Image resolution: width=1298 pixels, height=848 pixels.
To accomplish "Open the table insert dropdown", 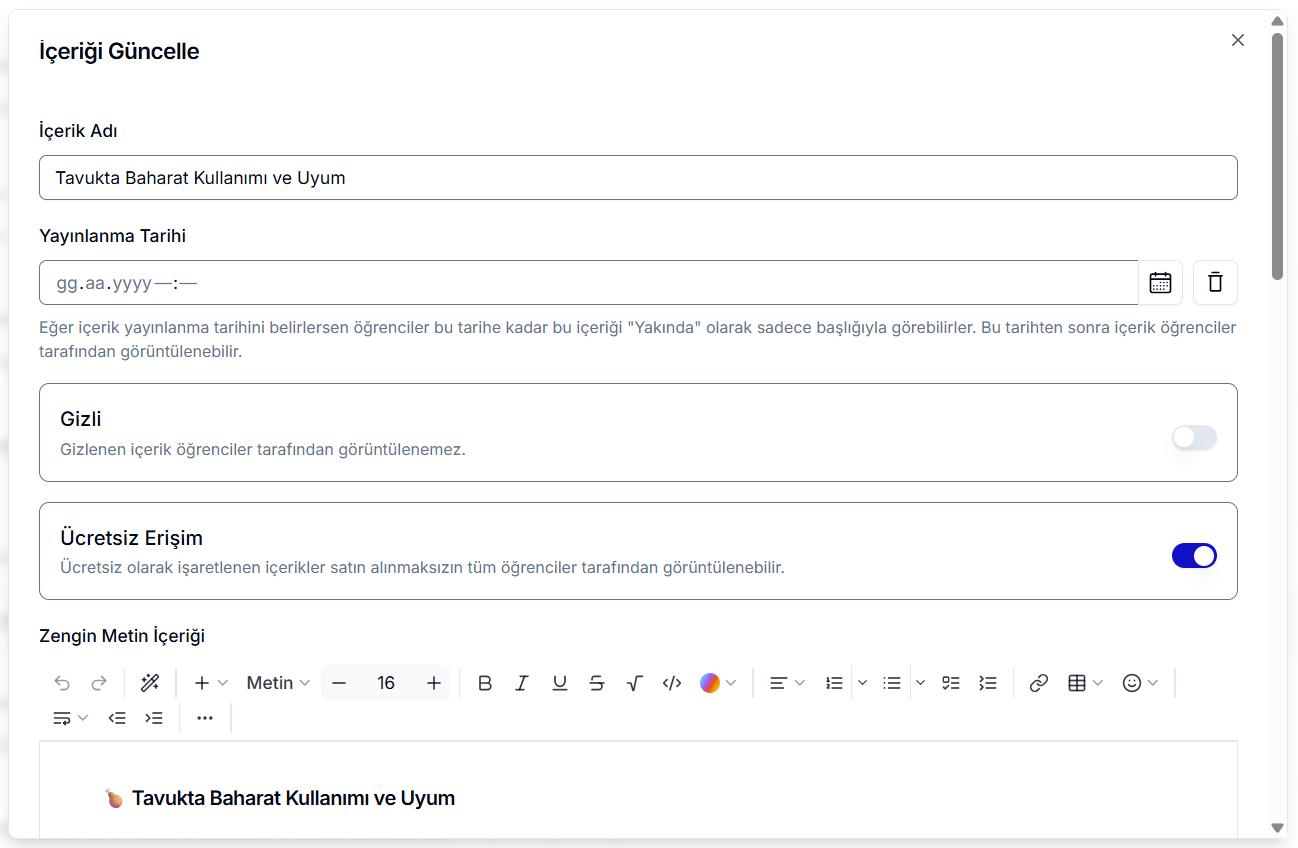I will 1085,683.
